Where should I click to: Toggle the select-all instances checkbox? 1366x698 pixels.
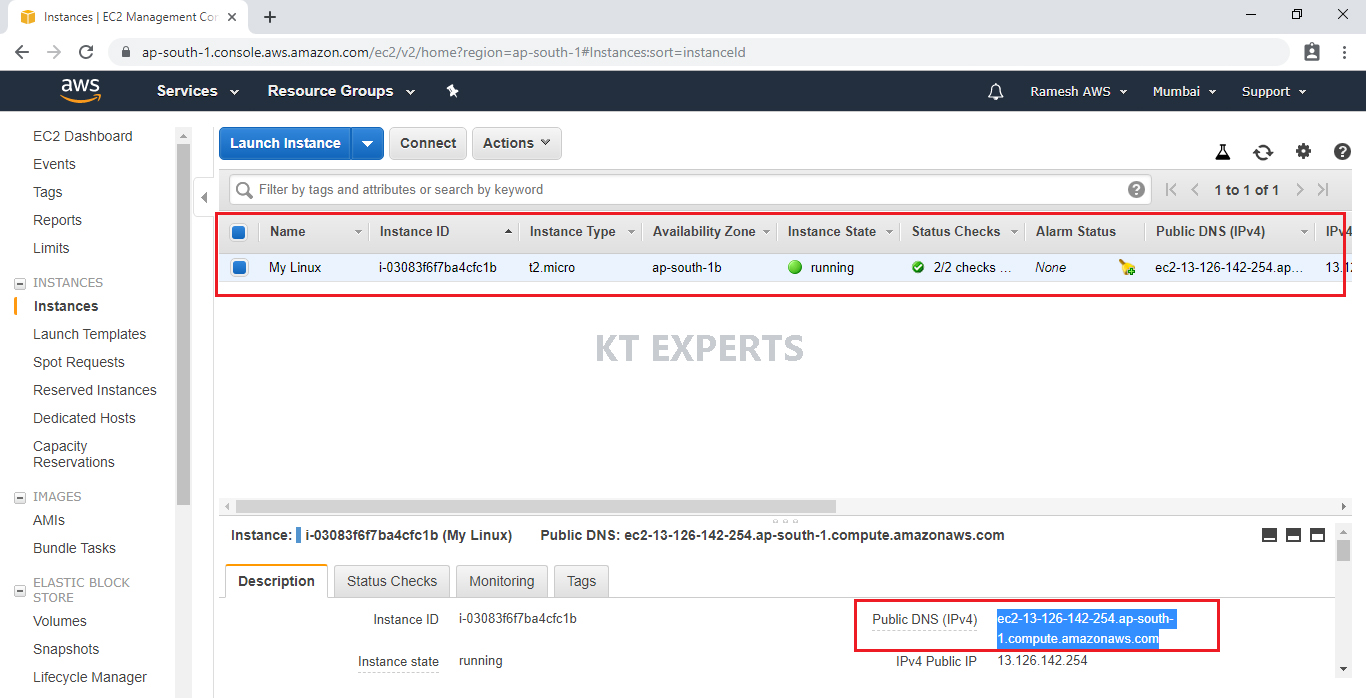click(x=239, y=232)
